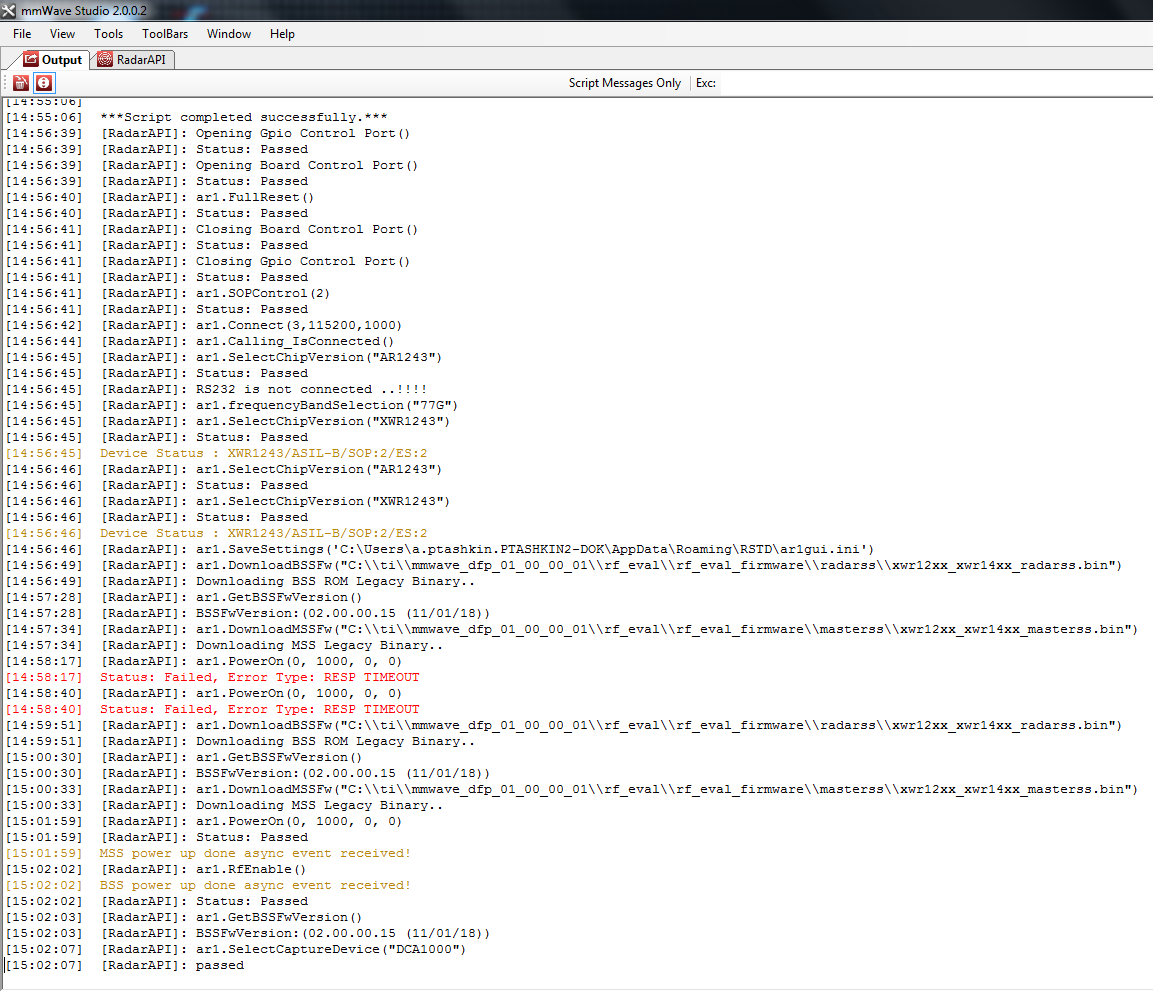This screenshot has height=991, width=1153.
Task: Open the Help menu
Action: [x=282, y=34]
